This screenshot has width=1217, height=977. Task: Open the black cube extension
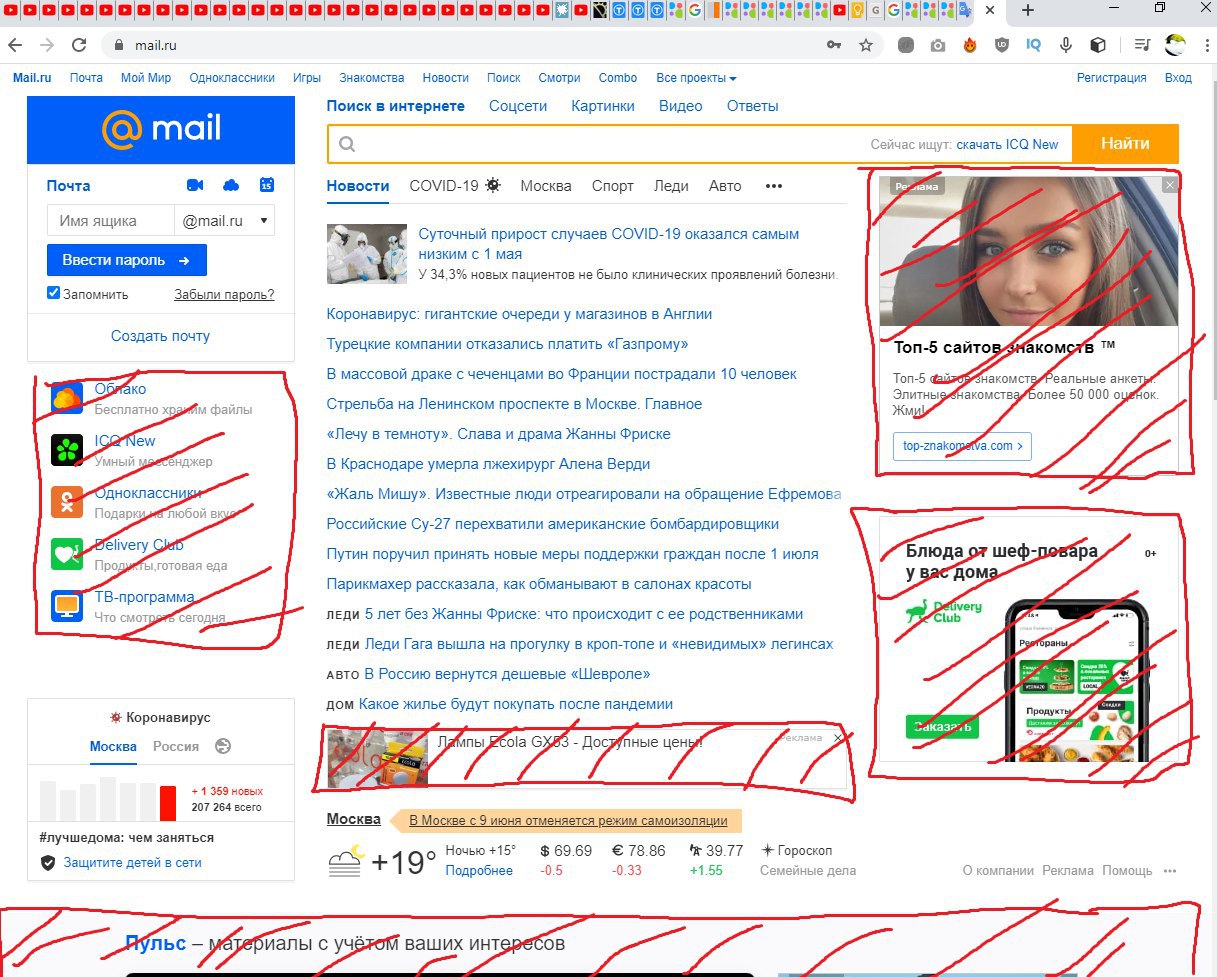point(1098,45)
